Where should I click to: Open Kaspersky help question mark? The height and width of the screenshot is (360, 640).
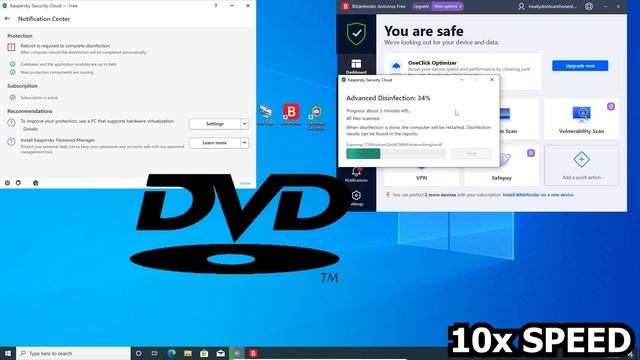tap(216, 6)
